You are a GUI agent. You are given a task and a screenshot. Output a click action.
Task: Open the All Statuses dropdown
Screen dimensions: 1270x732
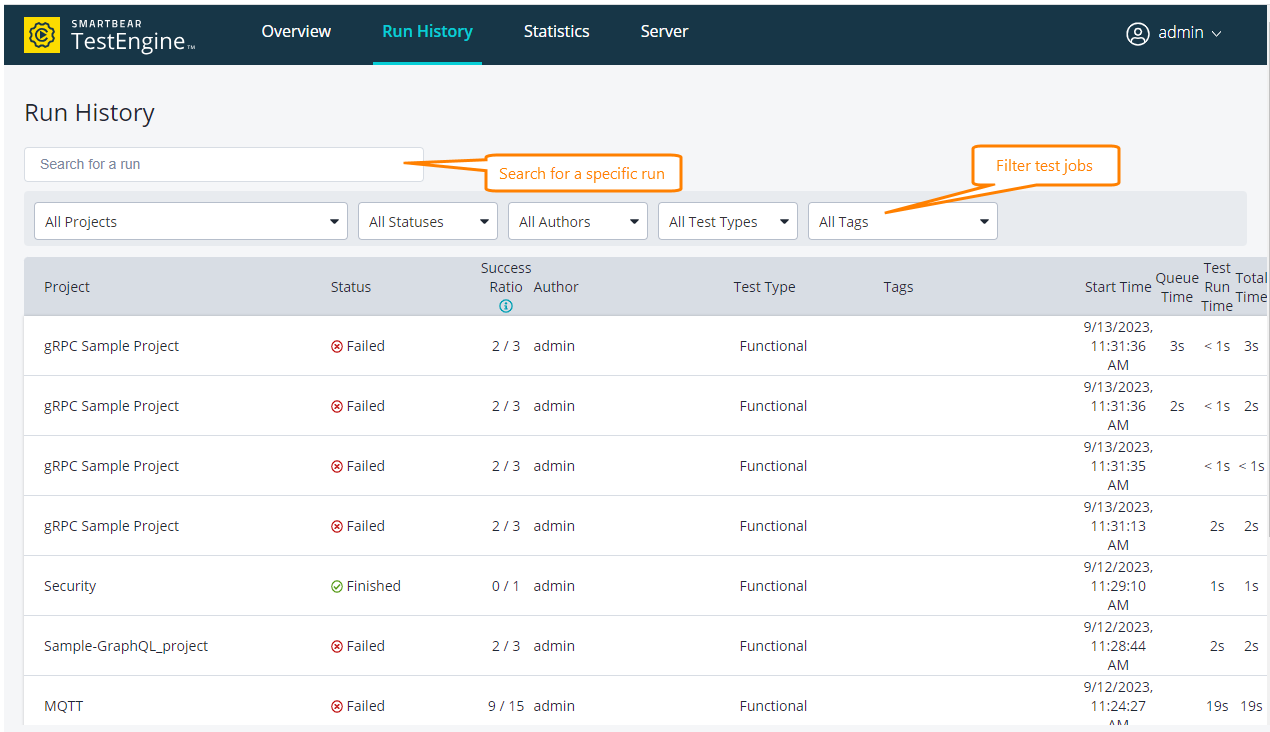427,221
